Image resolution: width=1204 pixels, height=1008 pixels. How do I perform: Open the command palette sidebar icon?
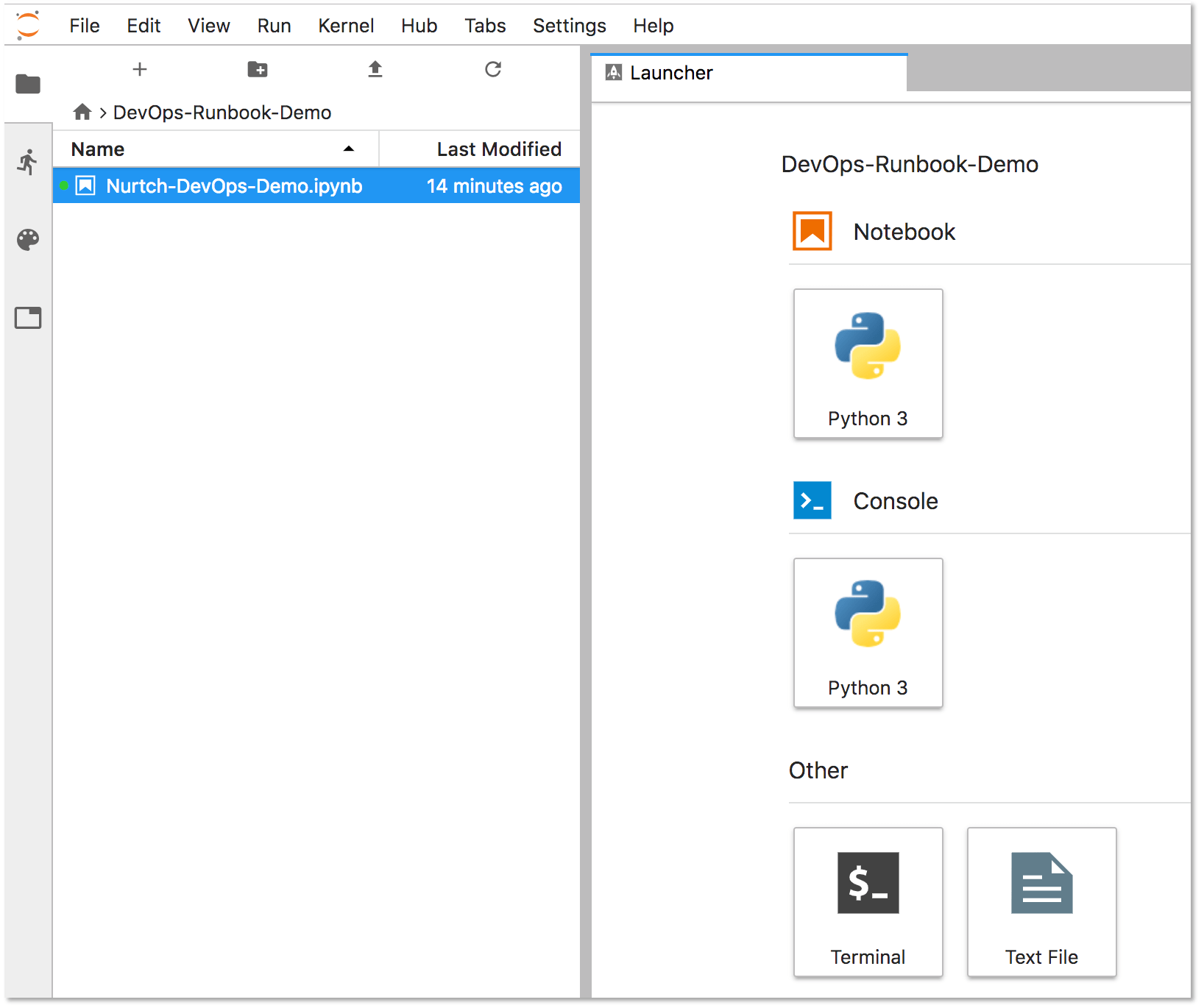point(27,239)
